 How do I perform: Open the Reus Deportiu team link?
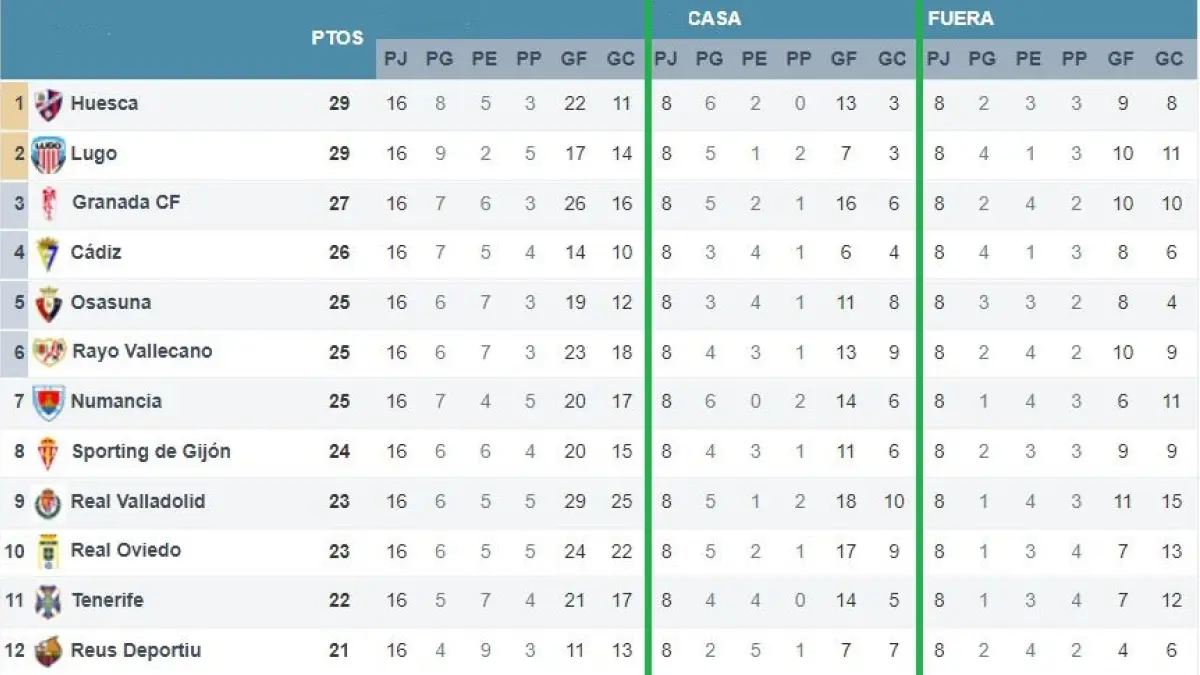[x=135, y=650]
